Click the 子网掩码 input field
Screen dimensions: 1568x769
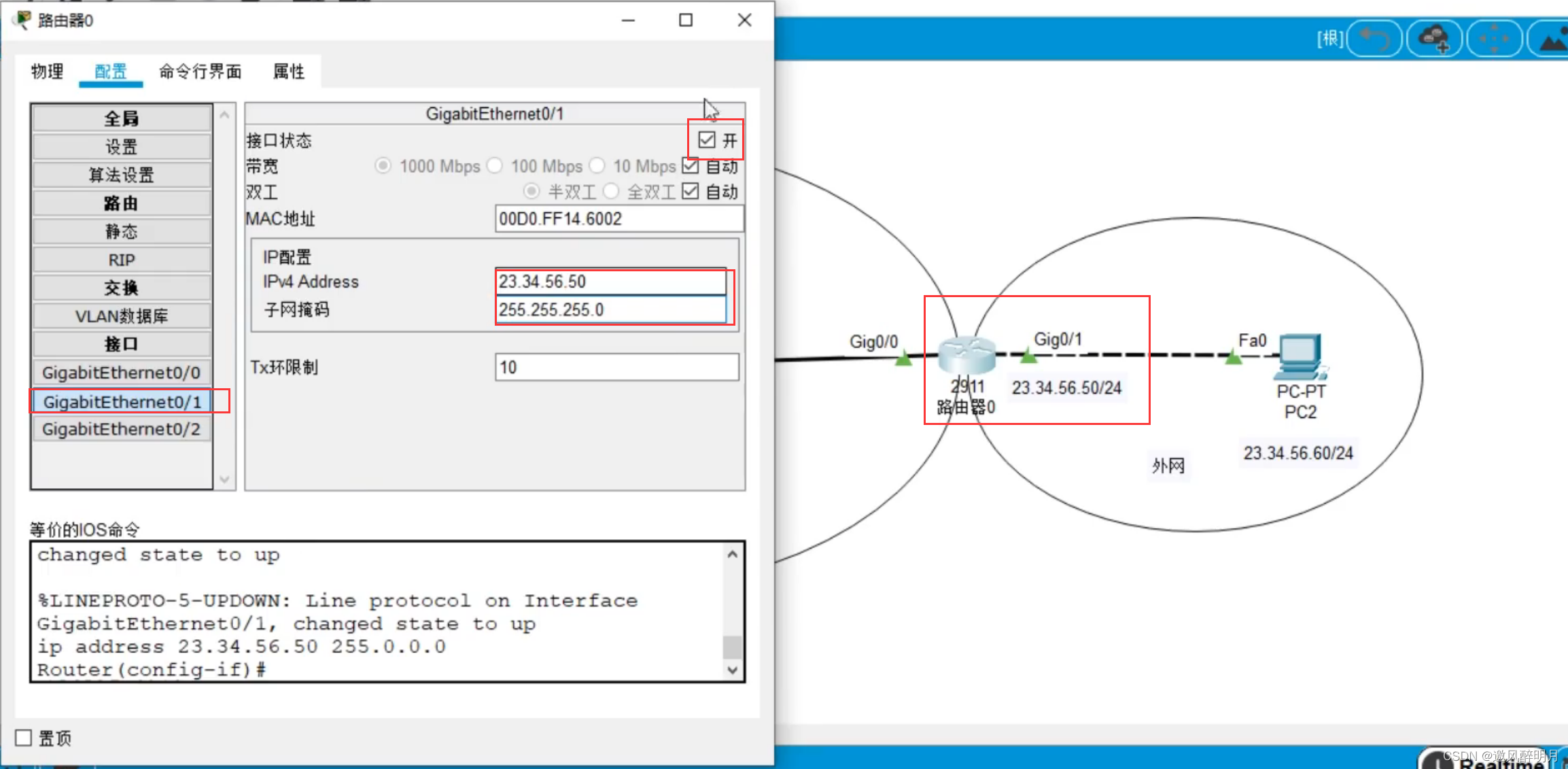pos(610,310)
